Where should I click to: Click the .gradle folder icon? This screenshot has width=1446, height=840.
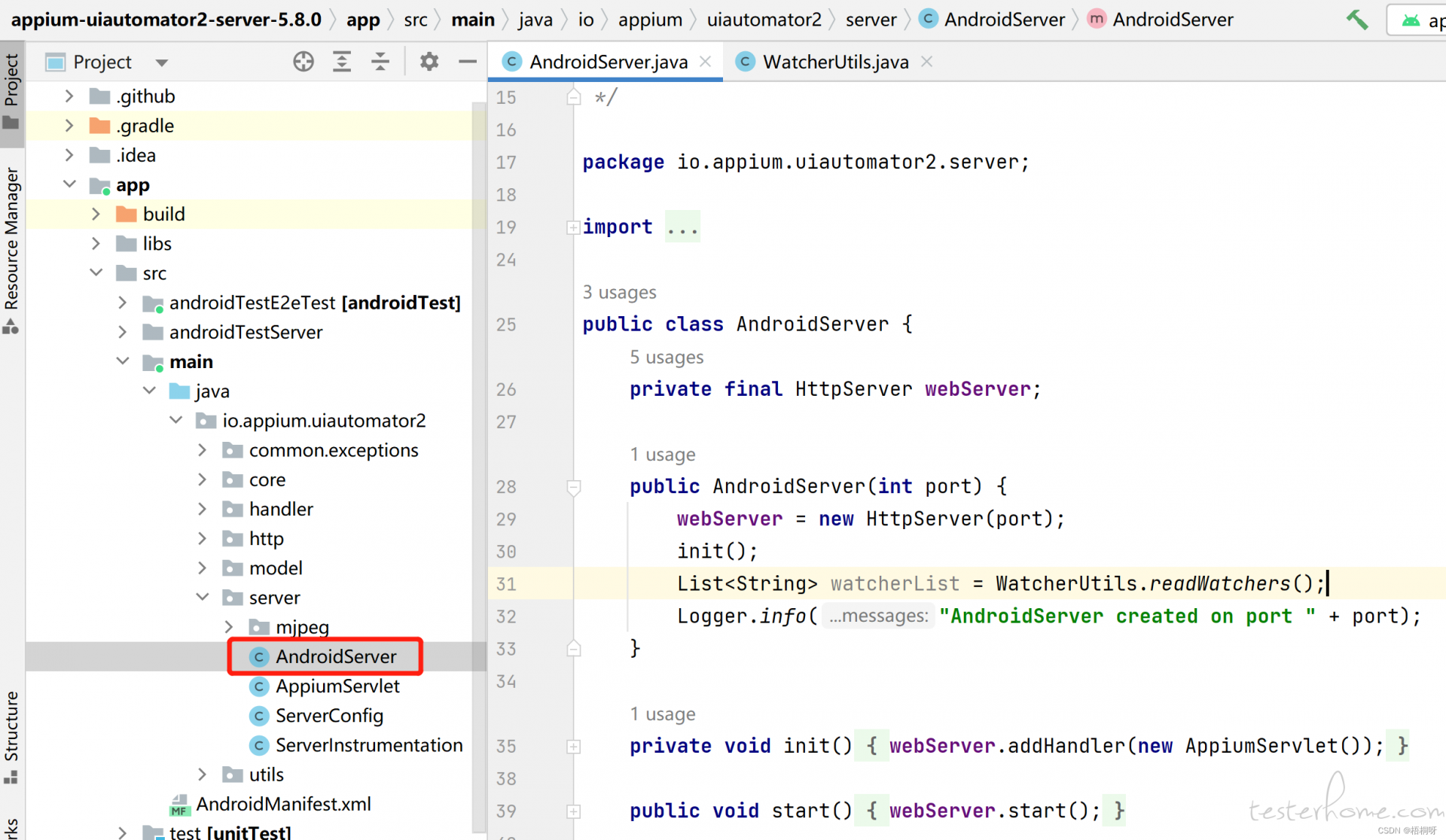tap(99, 126)
